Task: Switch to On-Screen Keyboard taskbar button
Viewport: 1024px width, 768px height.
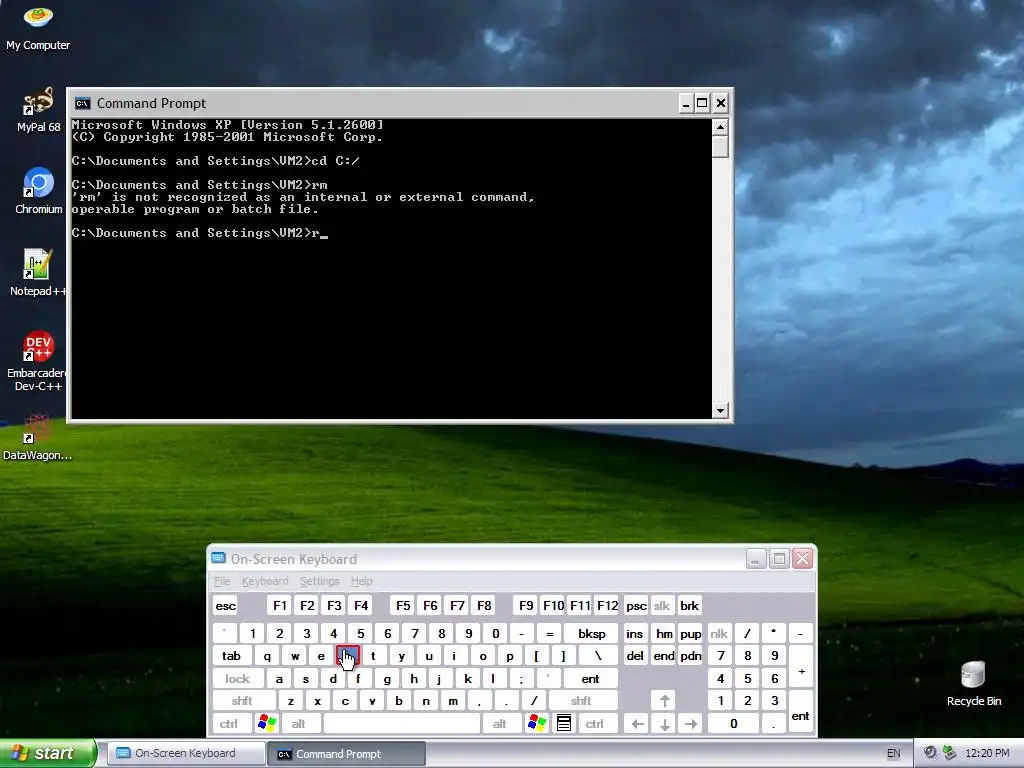Action: [x=185, y=753]
